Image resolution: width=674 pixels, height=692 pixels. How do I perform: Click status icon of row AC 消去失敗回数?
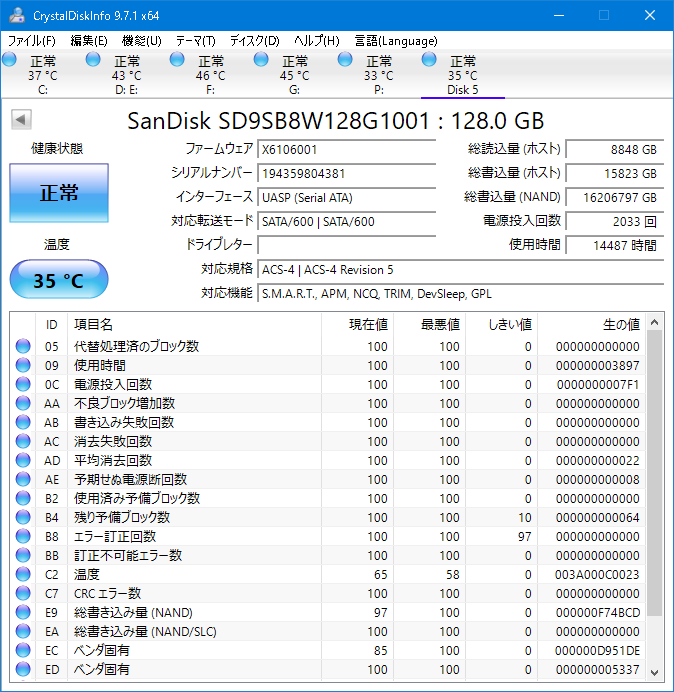[23, 441]
